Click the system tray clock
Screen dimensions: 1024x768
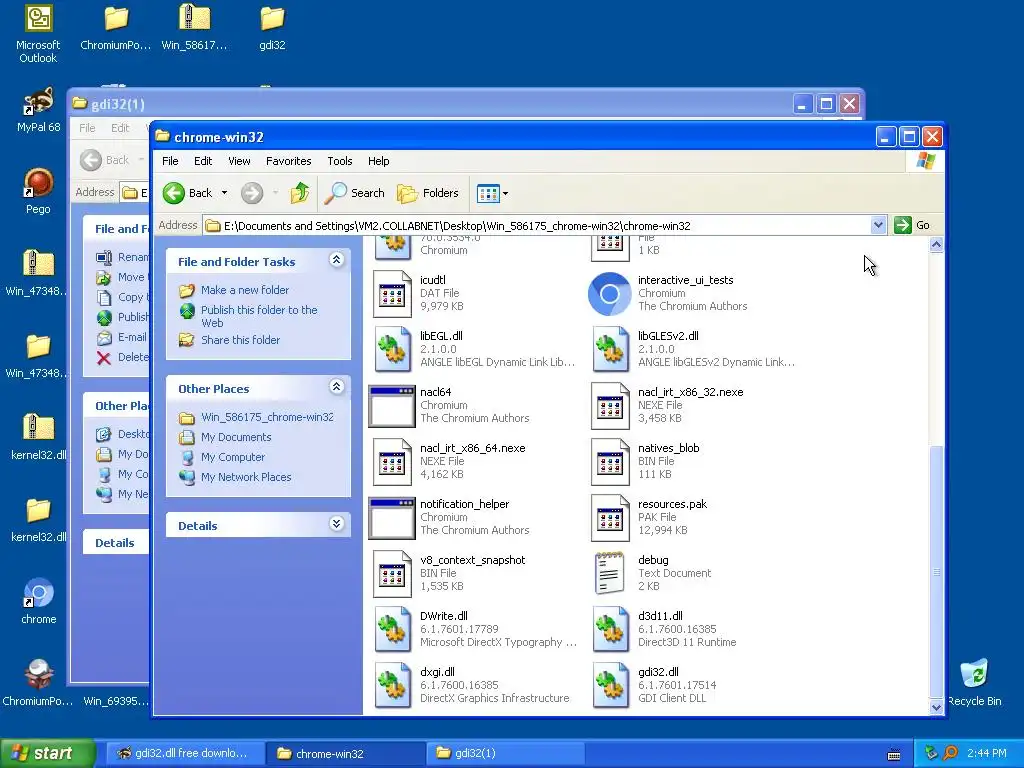point(987,753)
